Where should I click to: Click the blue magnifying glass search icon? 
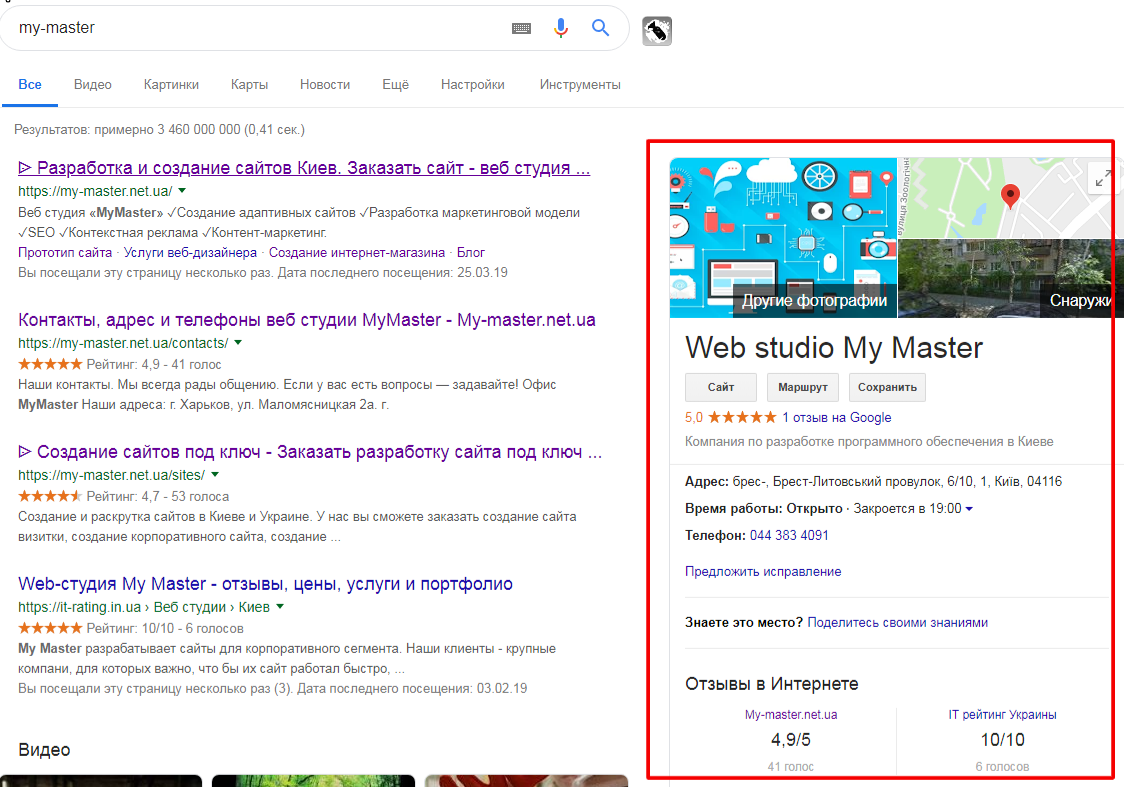(x=600, y=28)
